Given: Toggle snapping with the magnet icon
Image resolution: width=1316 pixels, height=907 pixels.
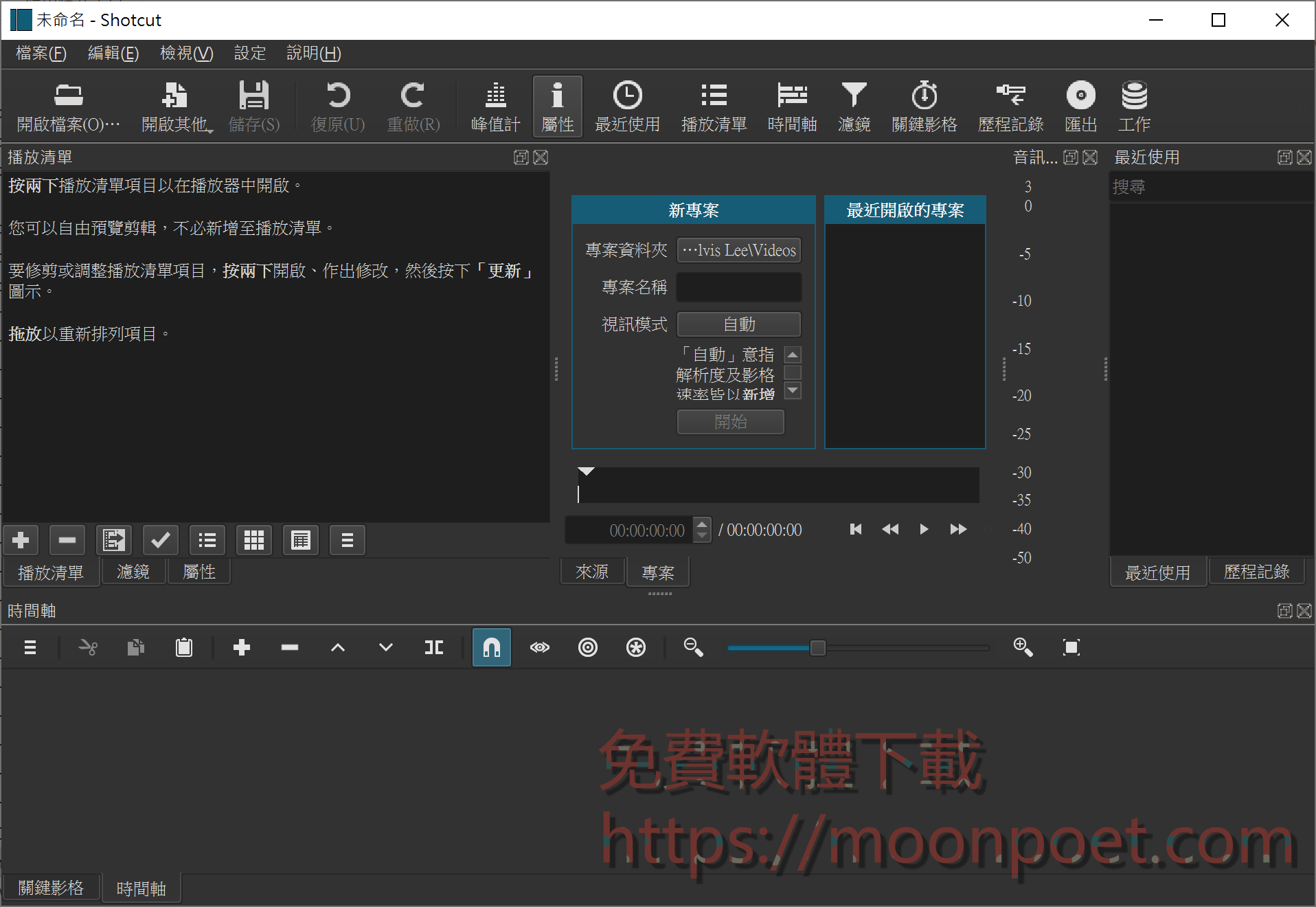Looking at the screenshot, I should (x=491, y=647).
